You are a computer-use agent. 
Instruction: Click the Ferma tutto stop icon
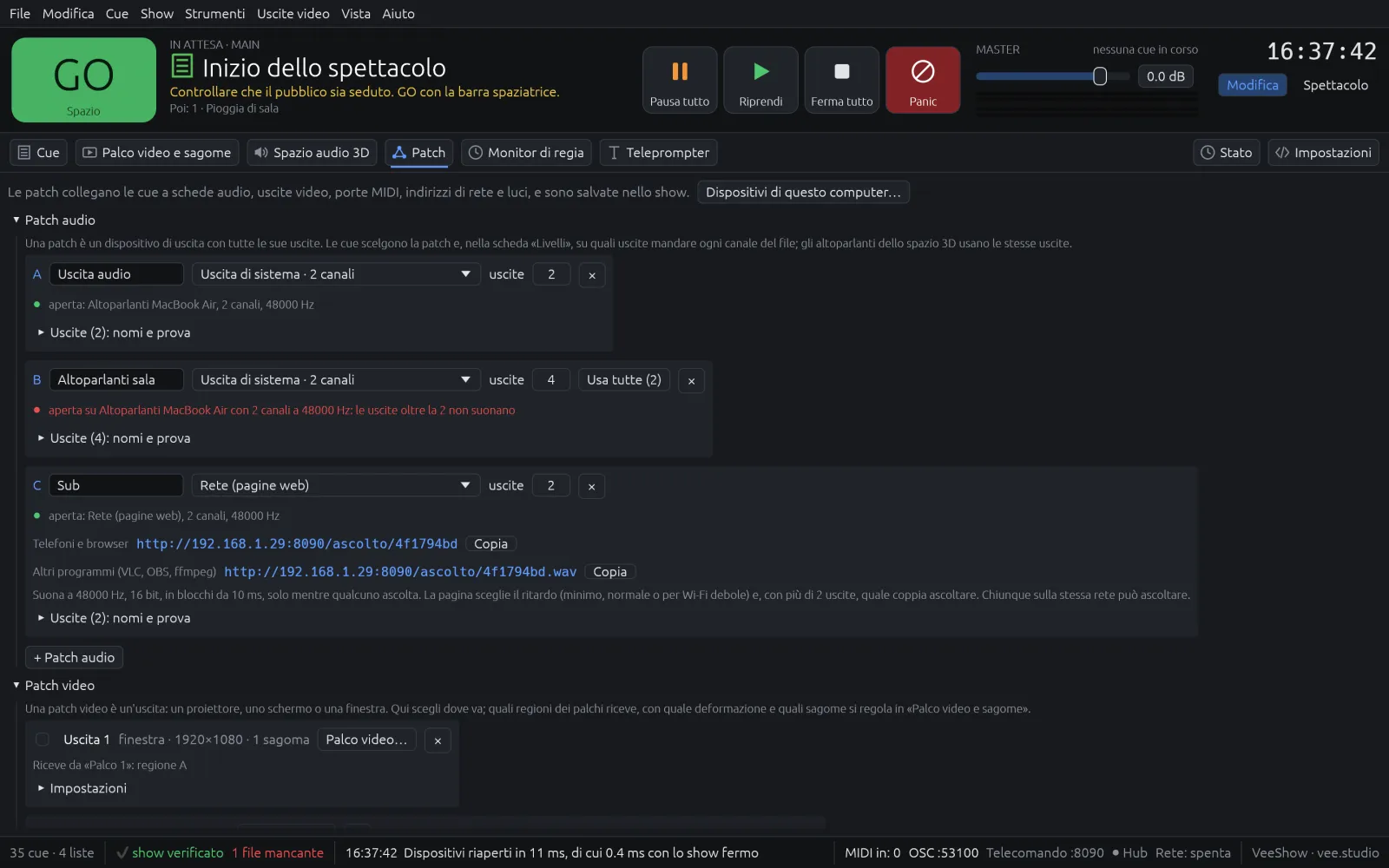tap(842, 71)
